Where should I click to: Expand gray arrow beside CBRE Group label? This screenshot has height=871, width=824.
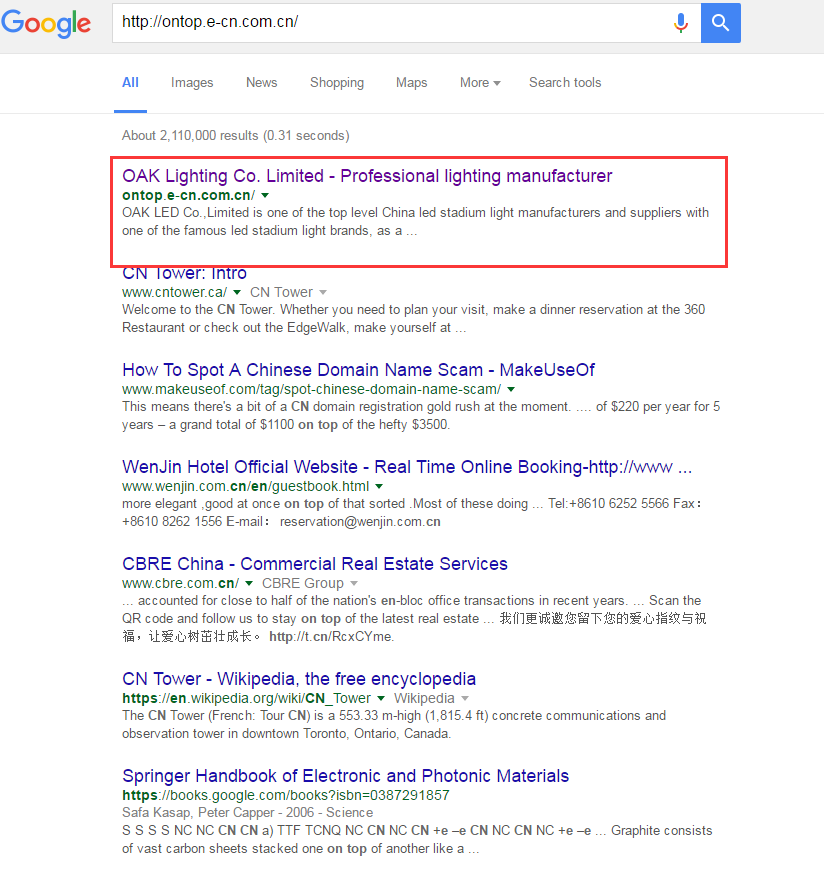[x=354, y=583]
